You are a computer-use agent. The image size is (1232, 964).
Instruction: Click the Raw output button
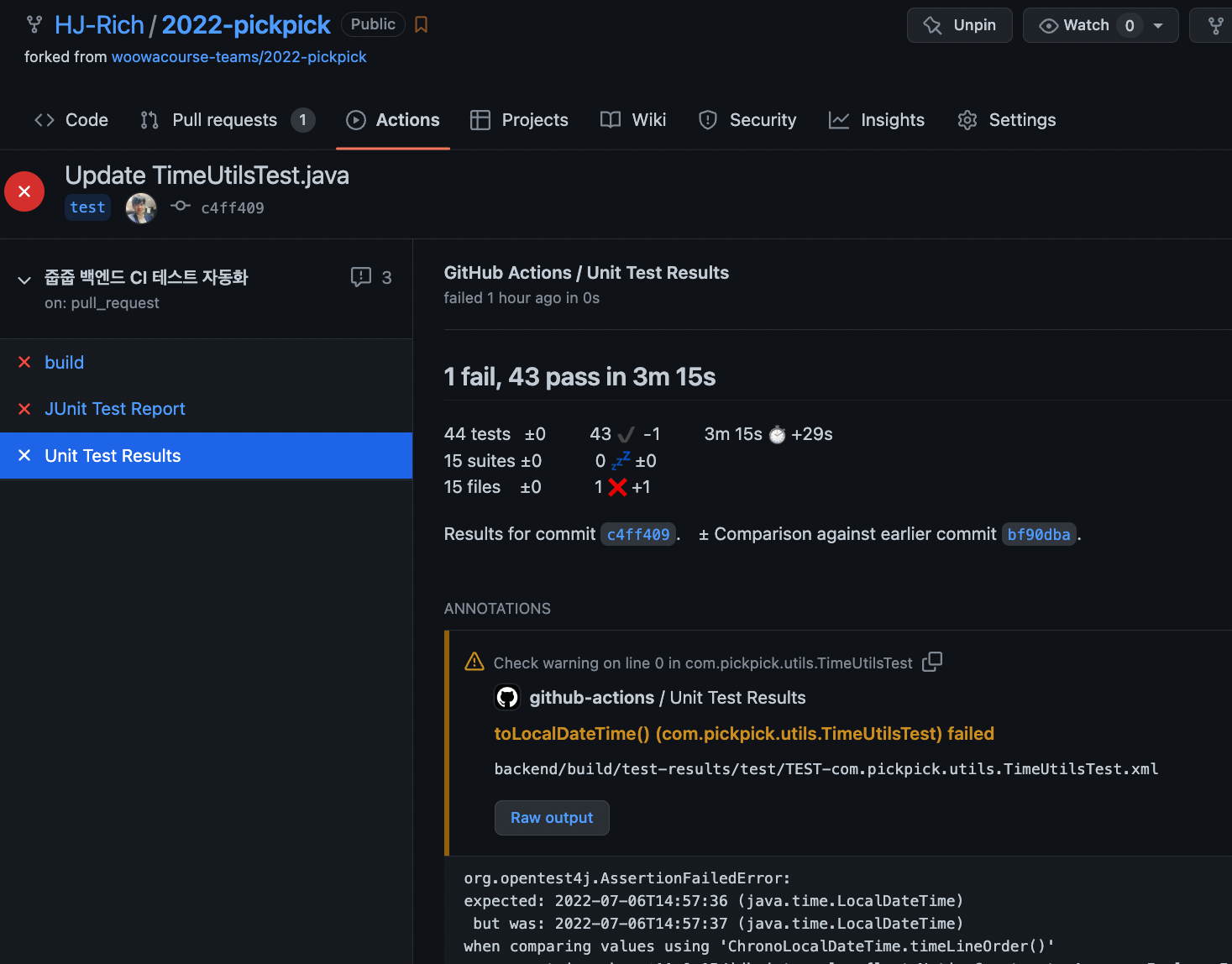[x=552, y=818]
